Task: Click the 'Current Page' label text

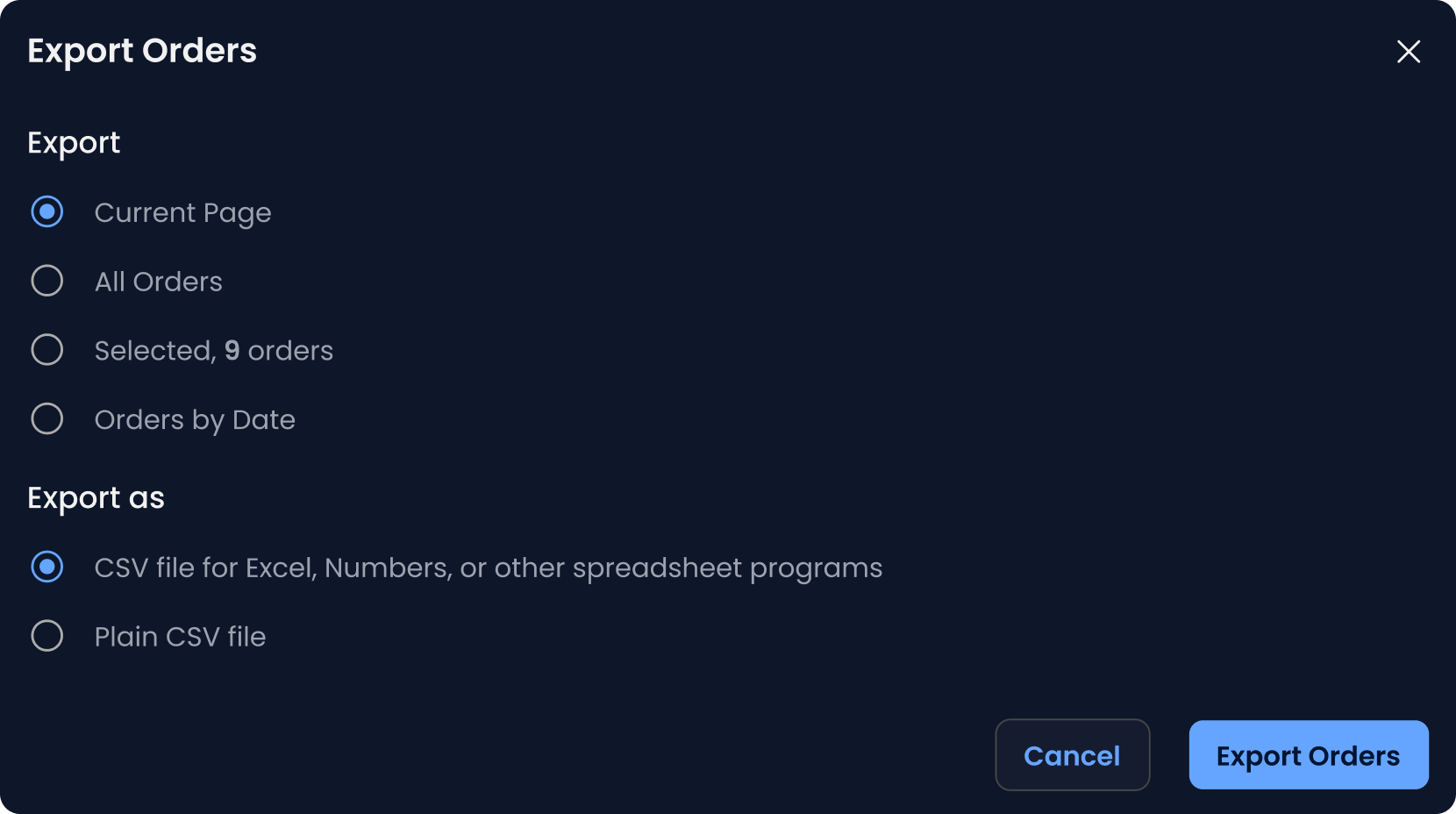Action: pos(182,213)
